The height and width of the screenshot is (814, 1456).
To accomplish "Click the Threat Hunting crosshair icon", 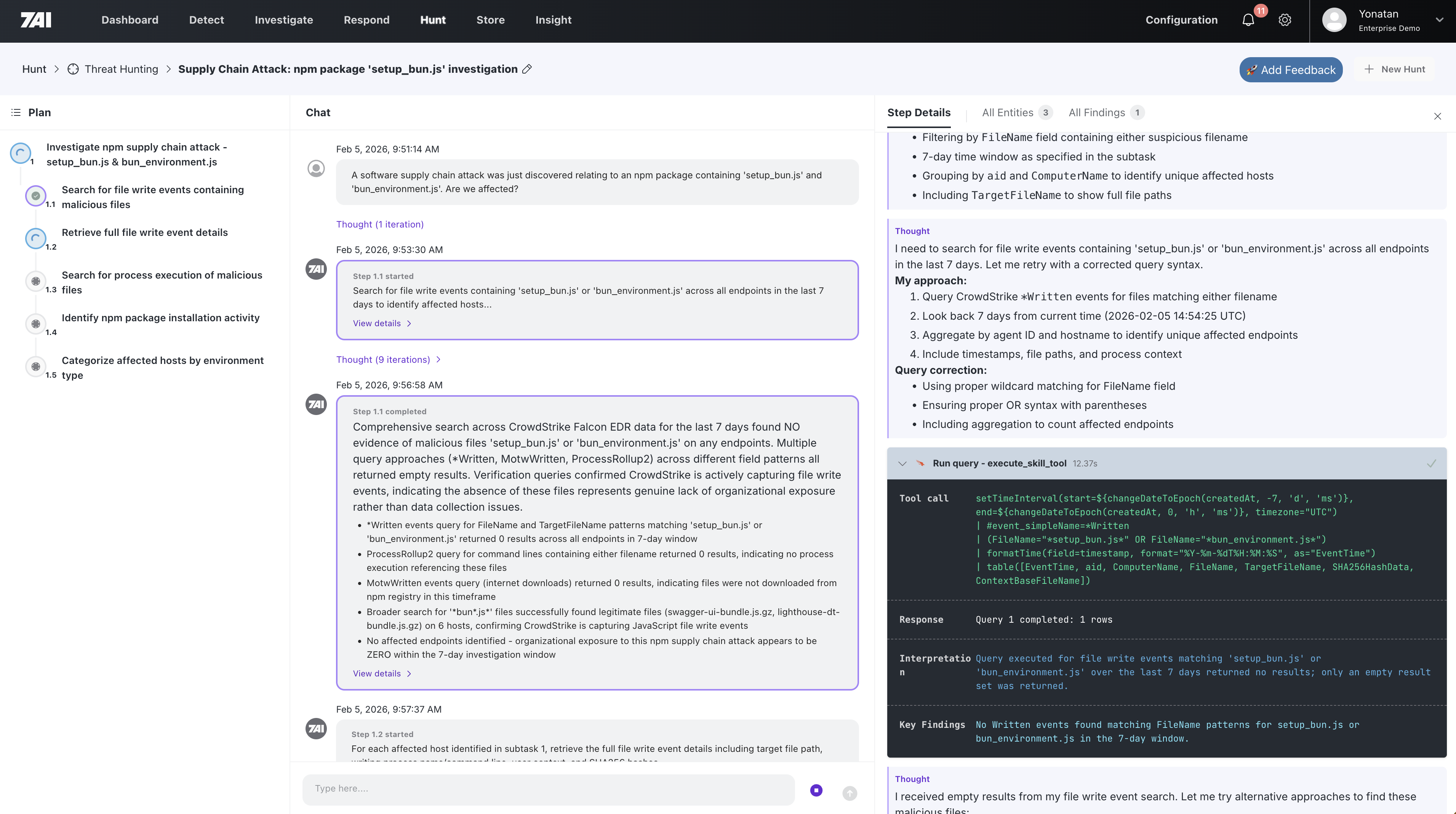I will tap(73, 69).
